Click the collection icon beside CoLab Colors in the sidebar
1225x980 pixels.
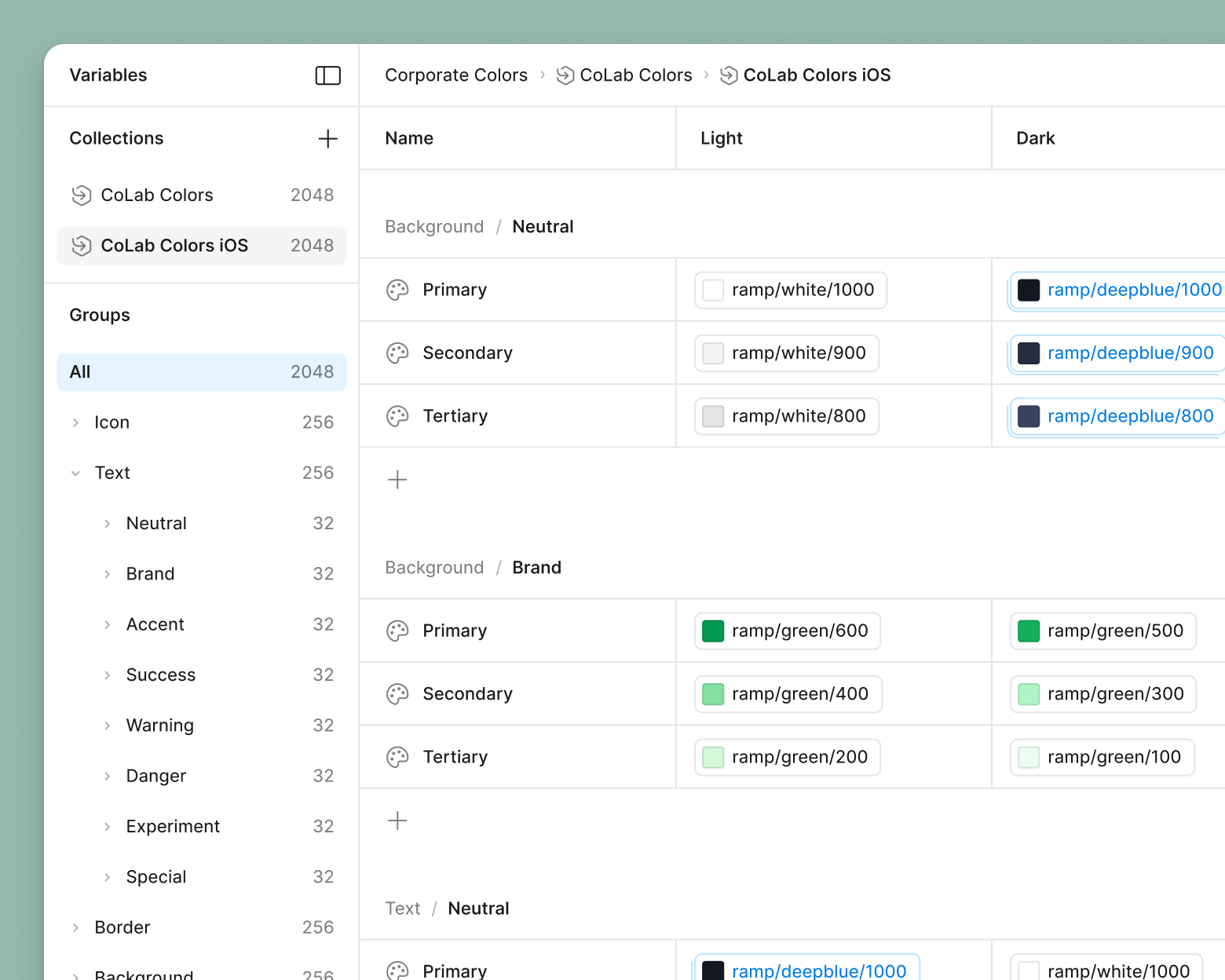tap(82, 196)
